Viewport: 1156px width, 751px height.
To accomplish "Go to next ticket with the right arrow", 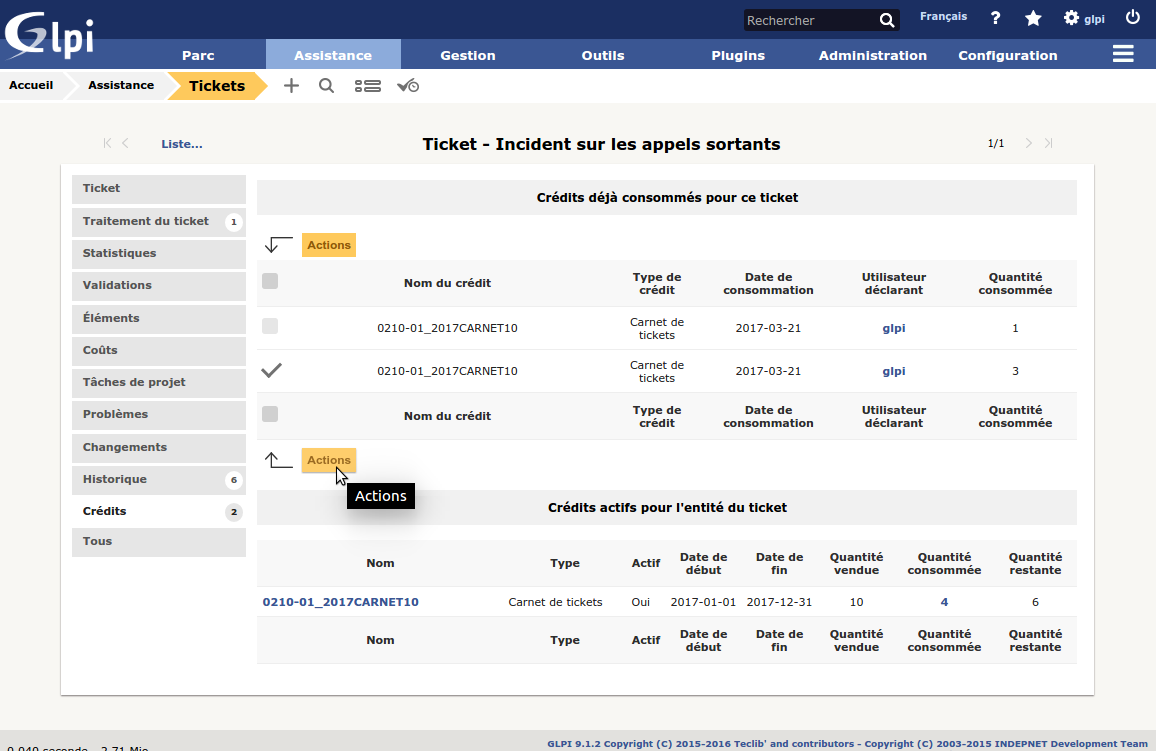I will [x=1028, y=144].
